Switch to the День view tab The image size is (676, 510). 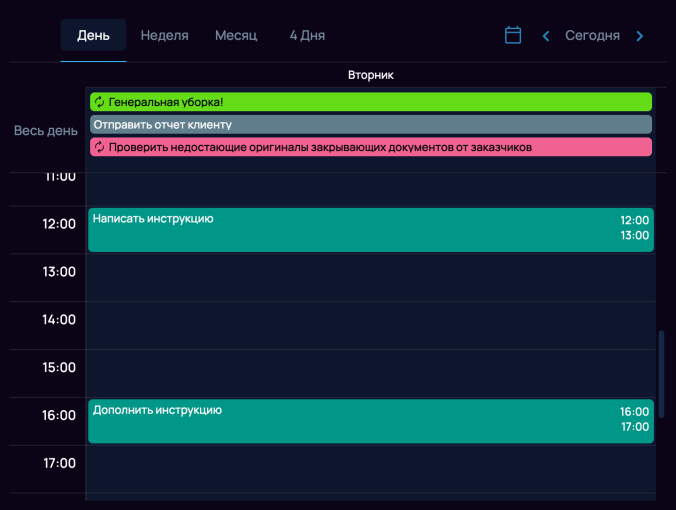tap(93, 35)
